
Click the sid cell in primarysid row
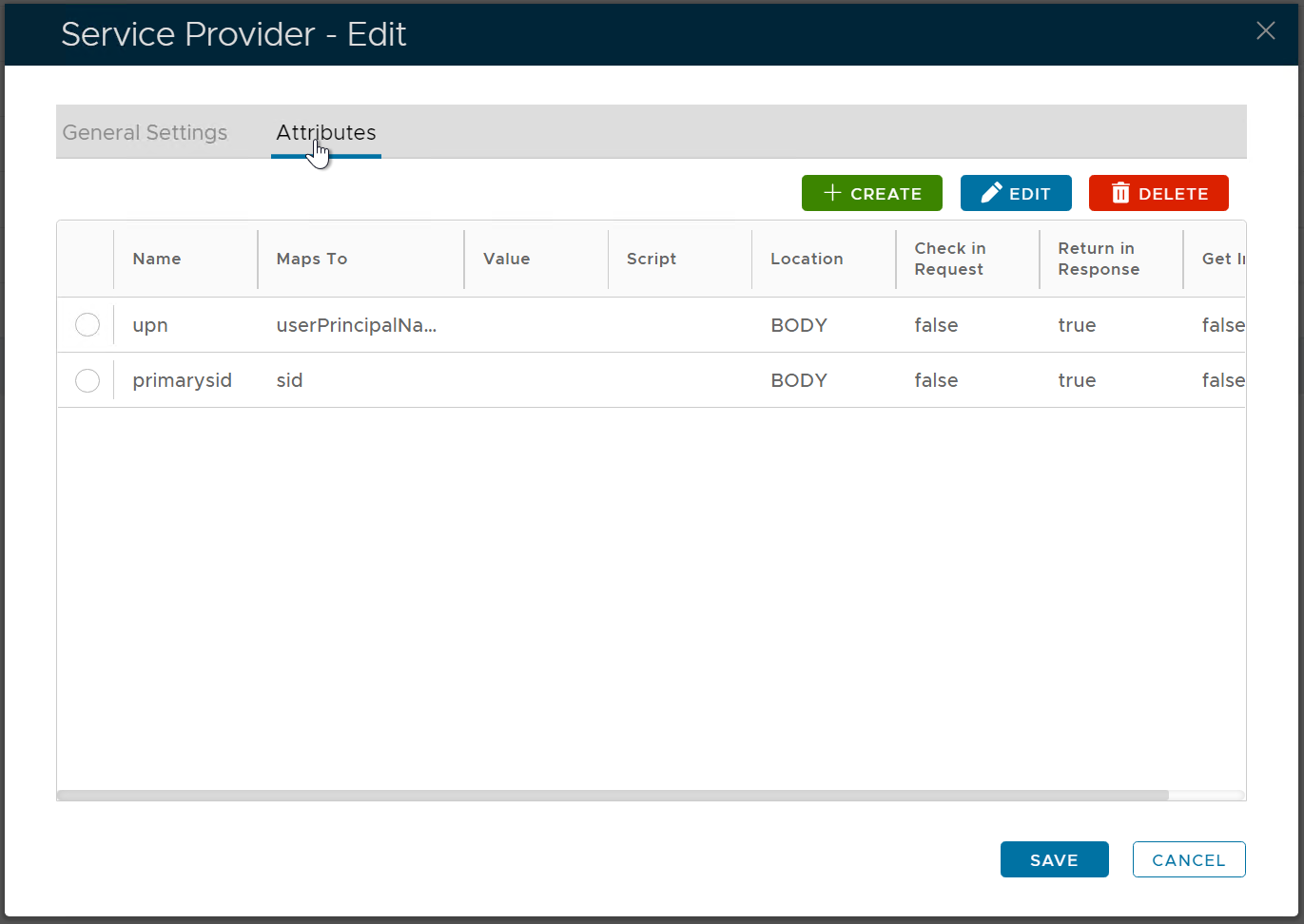(x=290, y=380)
